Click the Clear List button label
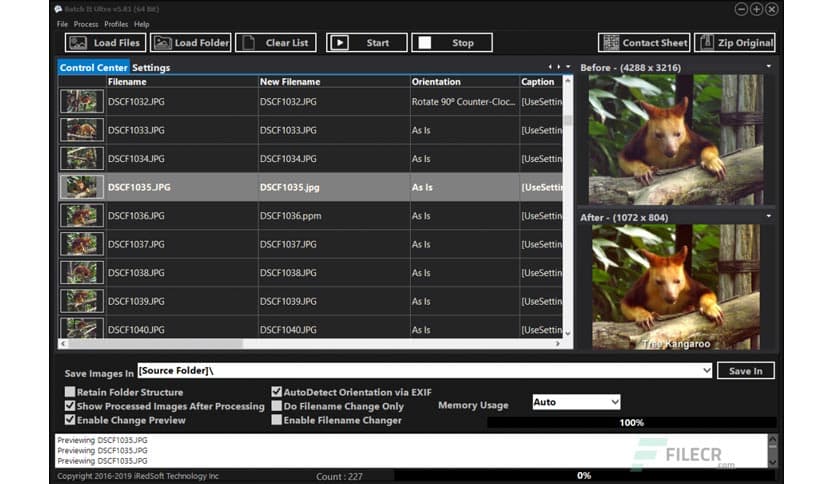The image size is (836, 484). point(287,43)
